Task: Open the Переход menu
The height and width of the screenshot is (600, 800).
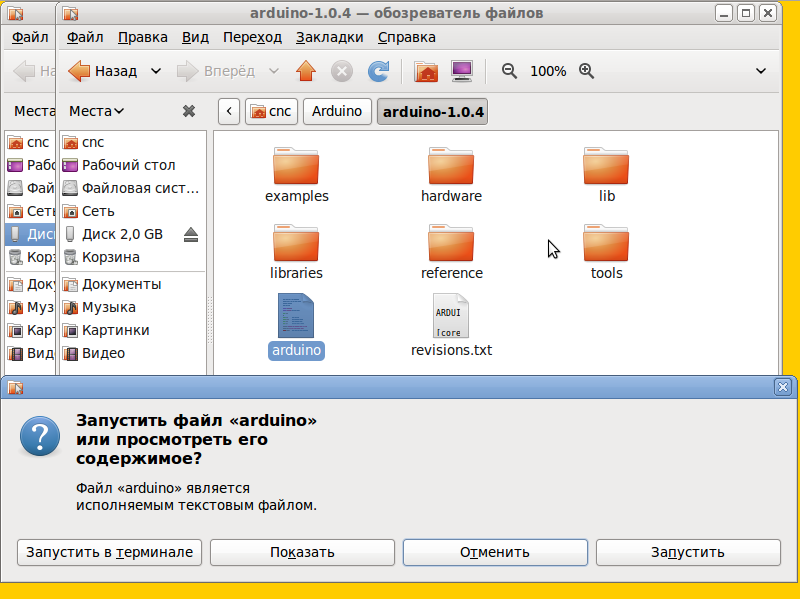Action: pyautogui.click(x=252, y=37)
